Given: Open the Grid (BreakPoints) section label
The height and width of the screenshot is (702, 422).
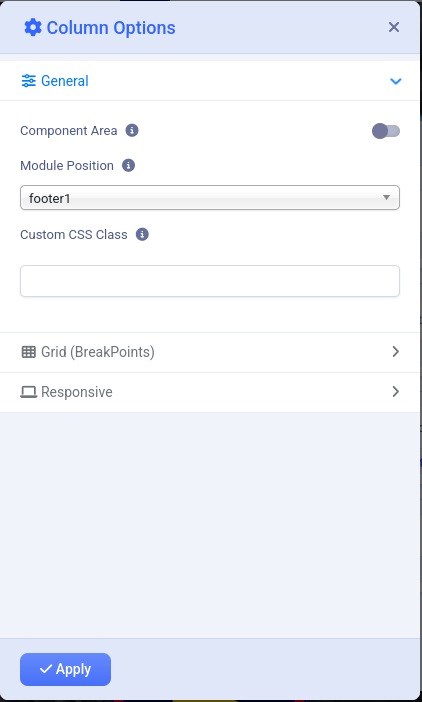Looking at the screenshot, I should tap(98, 352).
